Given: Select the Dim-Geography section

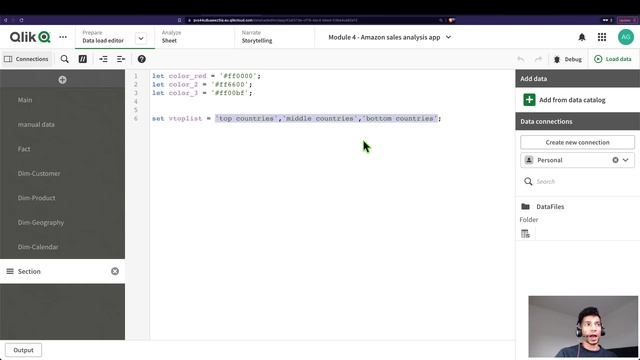Looking at the screenshot, I should [62, 222].
